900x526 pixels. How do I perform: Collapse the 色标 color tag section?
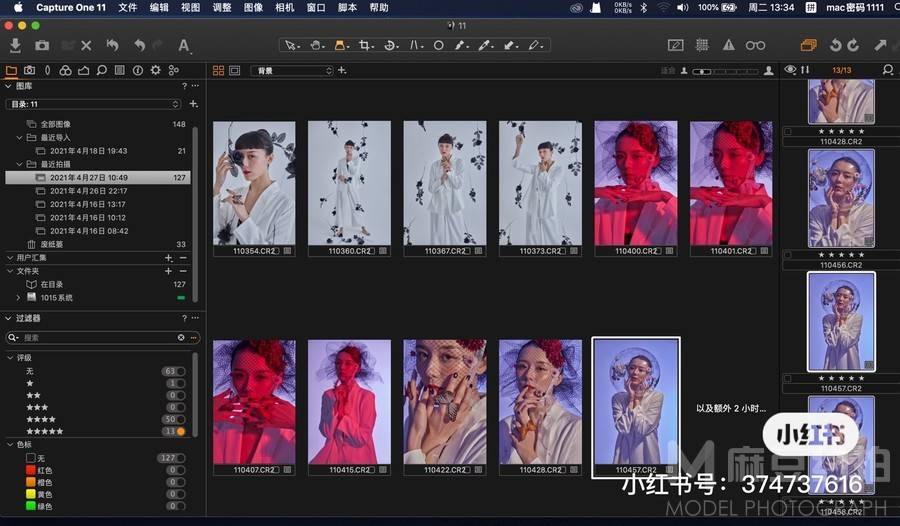coord(10,444)
